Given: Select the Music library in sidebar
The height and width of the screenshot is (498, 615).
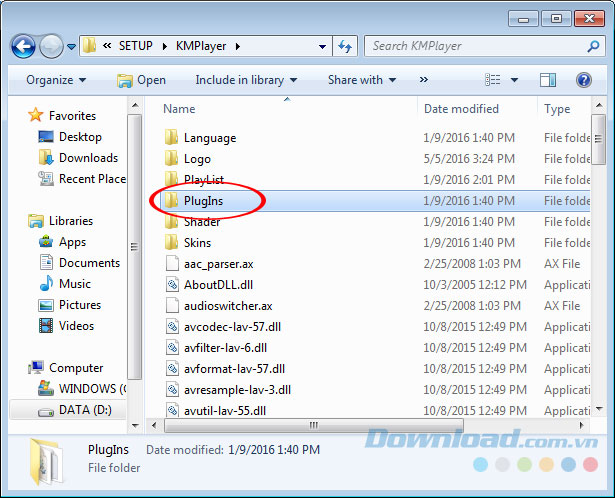Looking at the screenshot, I should 75,284.
